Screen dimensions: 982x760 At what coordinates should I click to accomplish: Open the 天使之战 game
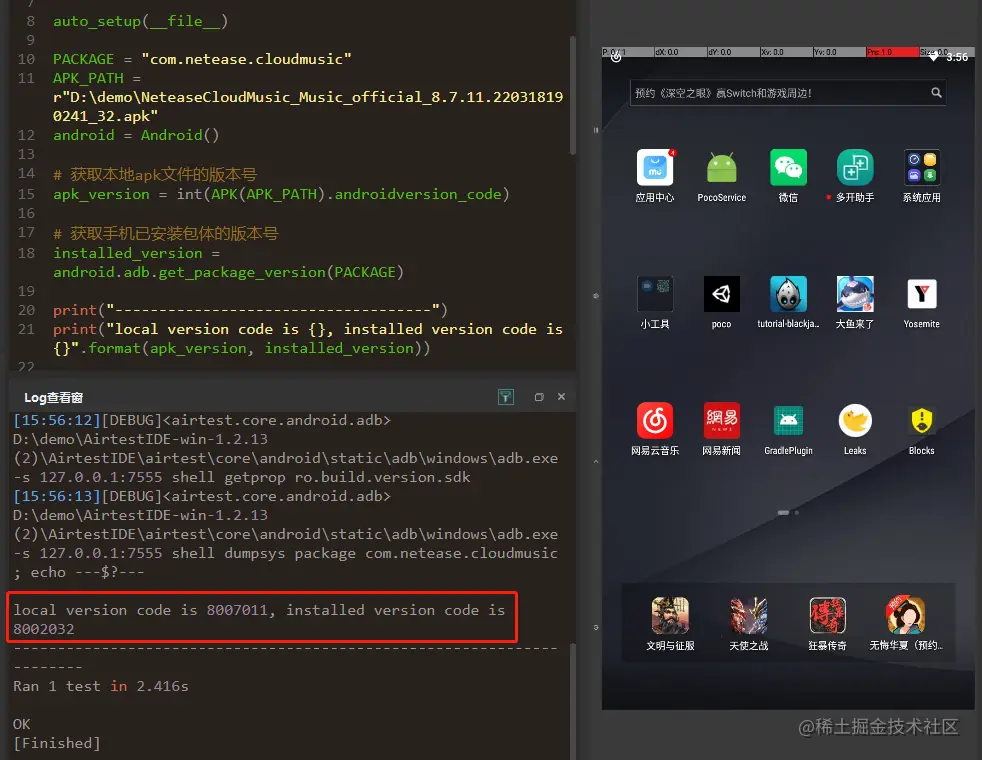click(748, 615)
